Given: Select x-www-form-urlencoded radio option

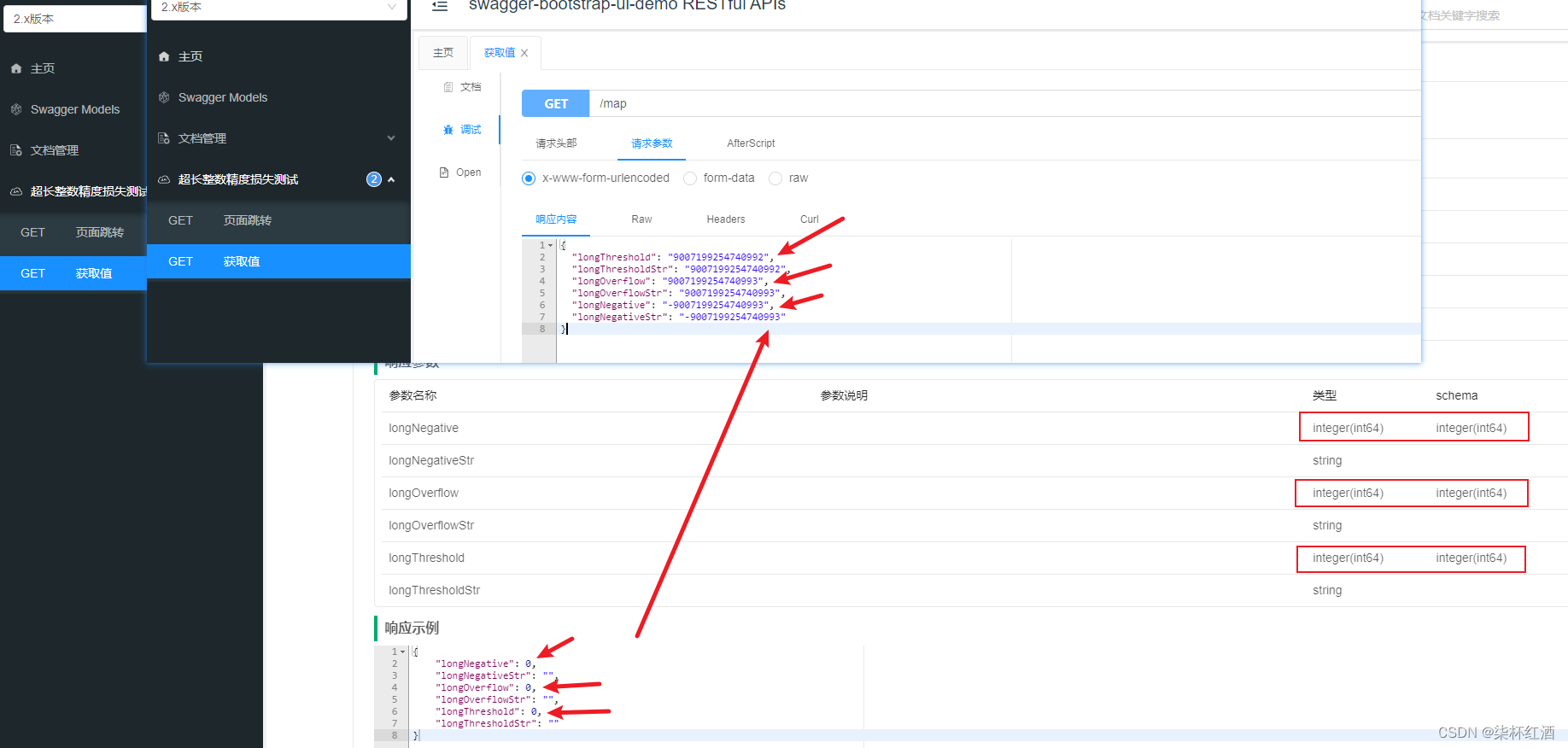Looking at the screenshot, I should point(529,178).
